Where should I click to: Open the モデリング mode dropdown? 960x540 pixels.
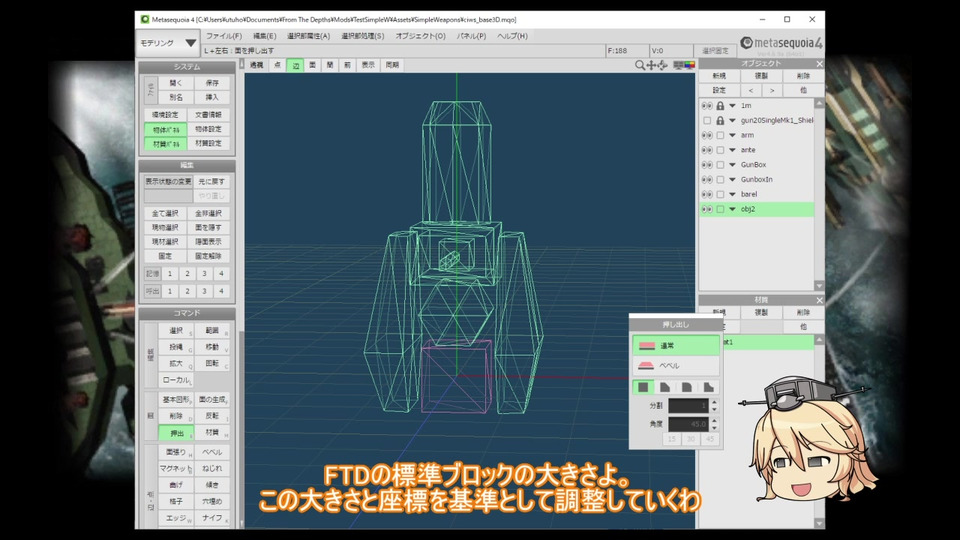168,44
